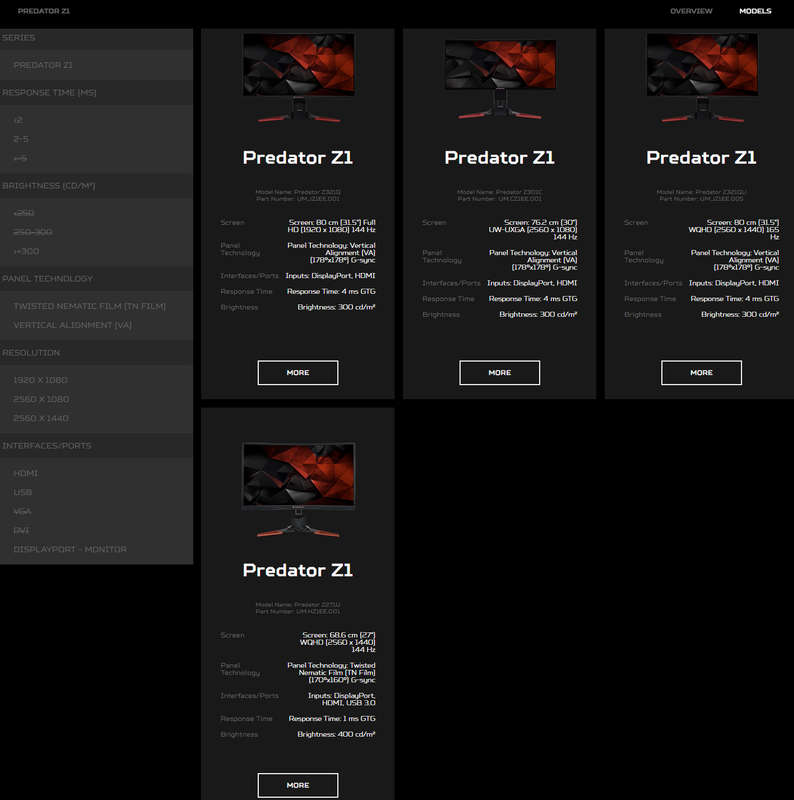Click the Full HD (1920 x 1080) 144 Hz spec
Image resolution: width=794 pixels, height=800 pixels.
point(332,226)
